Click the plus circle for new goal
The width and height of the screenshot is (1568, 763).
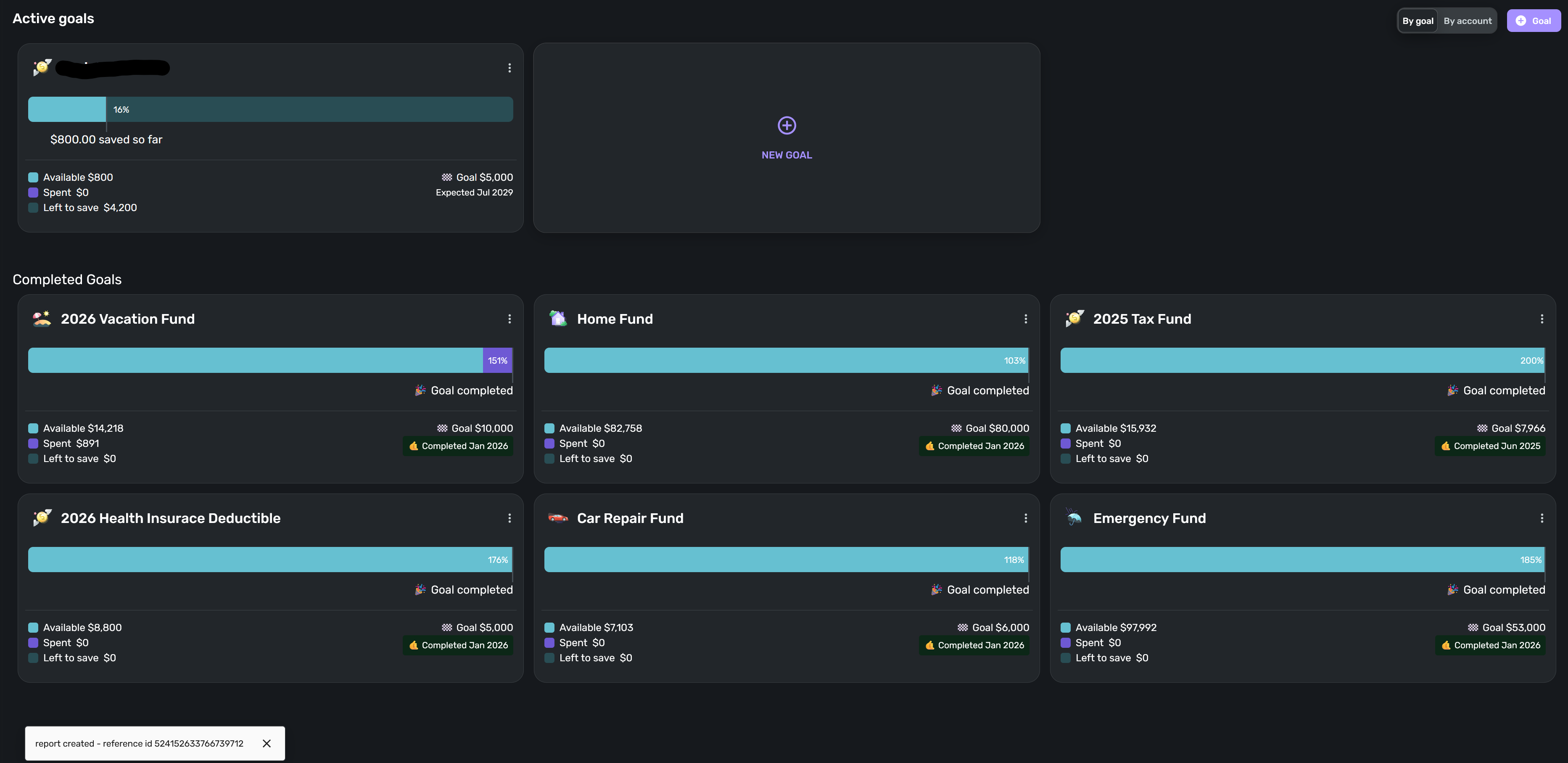787,125
